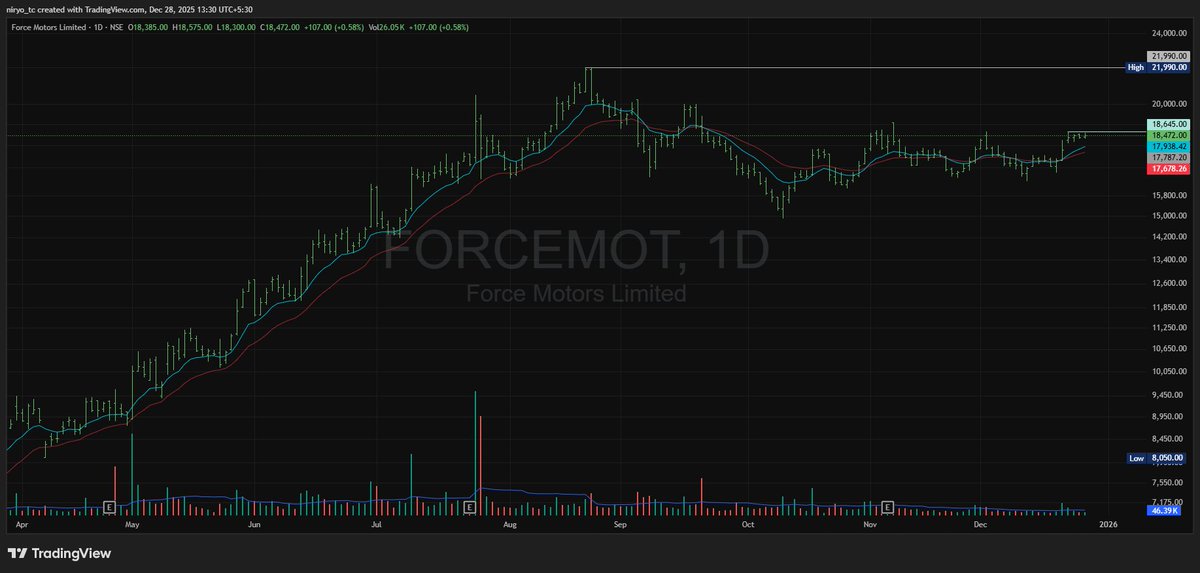This screenshot has height=573, width=1200.
Task: Click the Sep label on time axis
Action: (619, 523)
